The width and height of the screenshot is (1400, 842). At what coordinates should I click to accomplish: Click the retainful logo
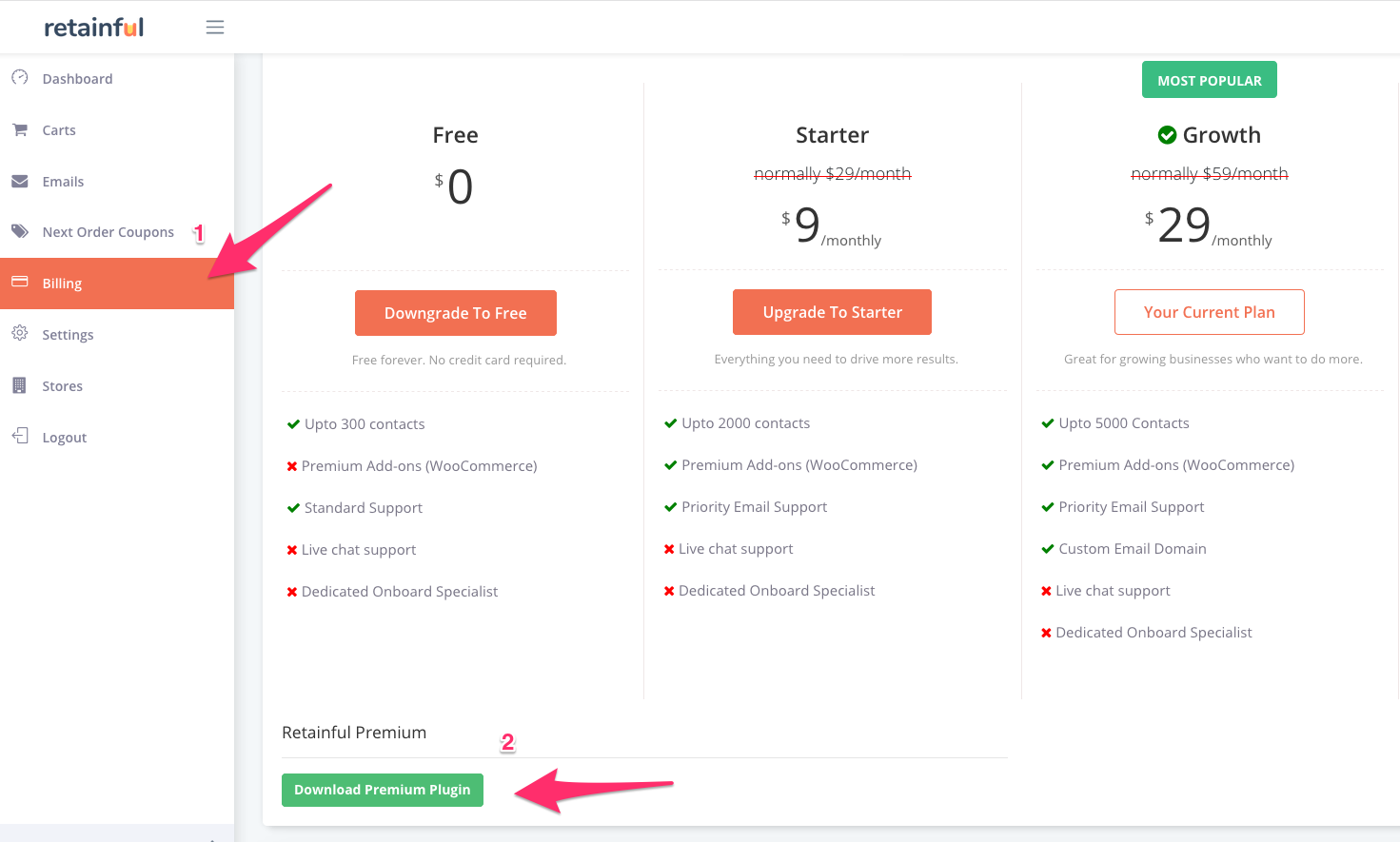(x=93, y=28)
